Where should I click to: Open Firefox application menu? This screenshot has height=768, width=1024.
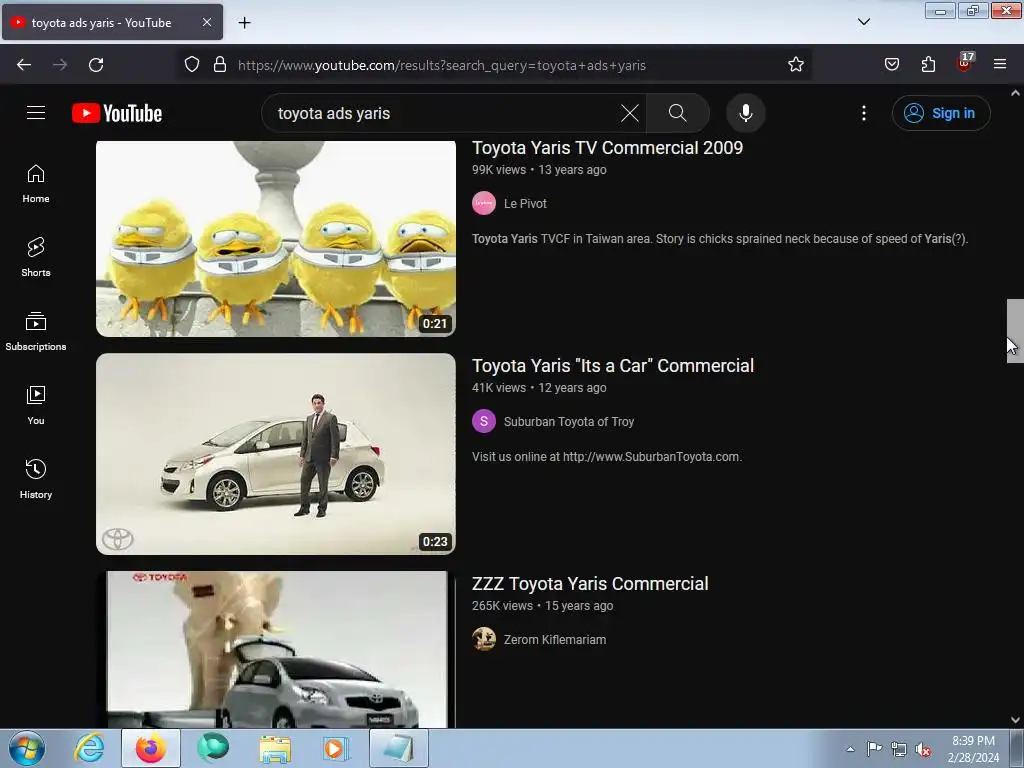point(999,65)
